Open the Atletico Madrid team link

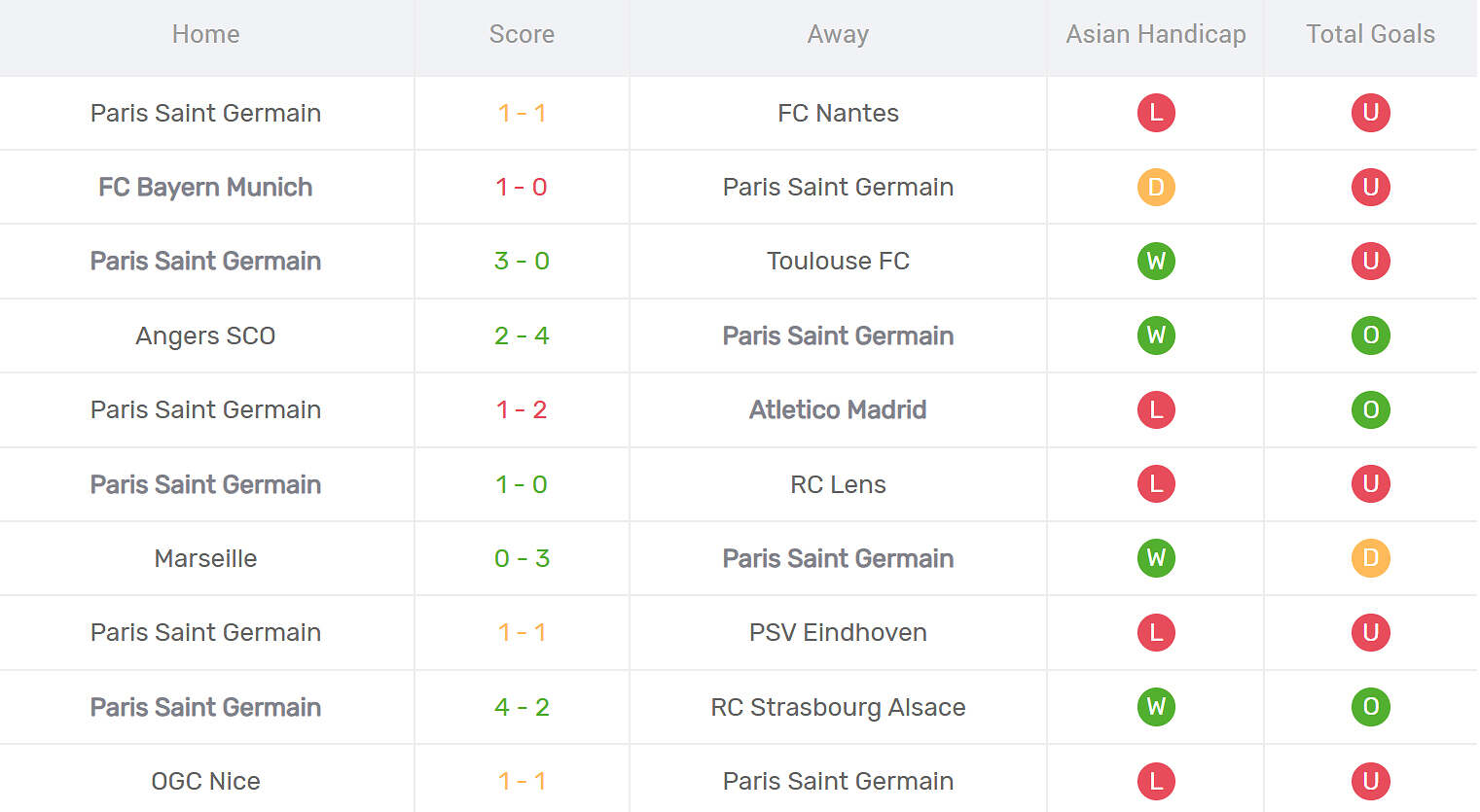pos(838,409)
